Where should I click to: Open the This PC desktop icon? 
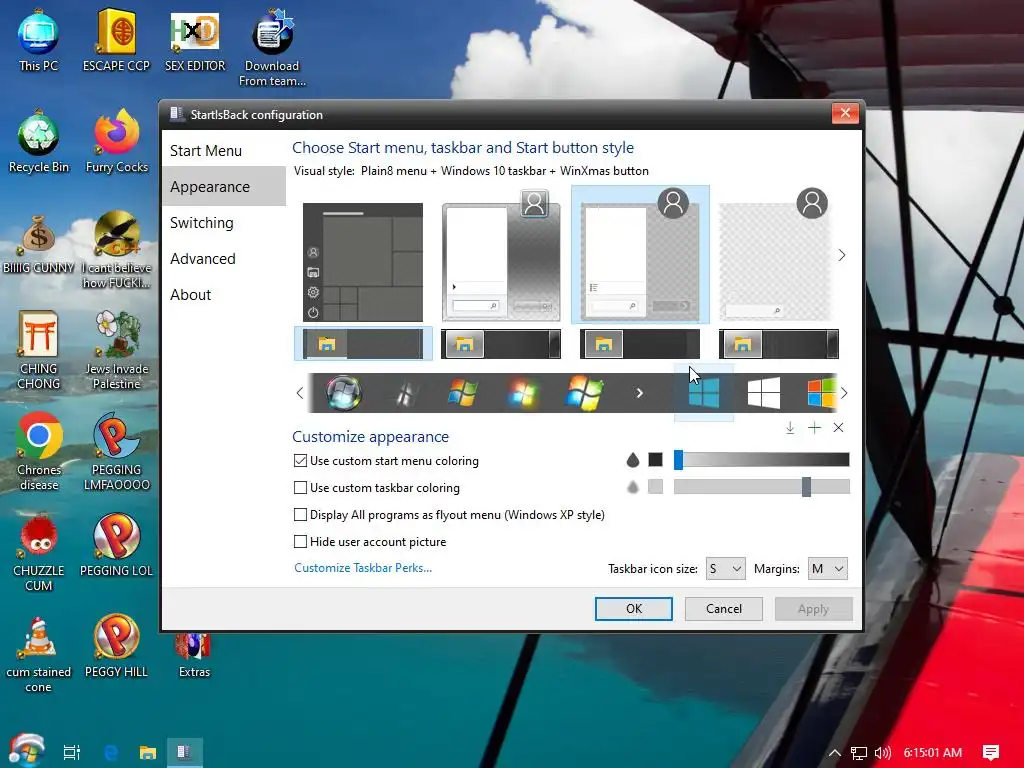click(x=38, y=40)
